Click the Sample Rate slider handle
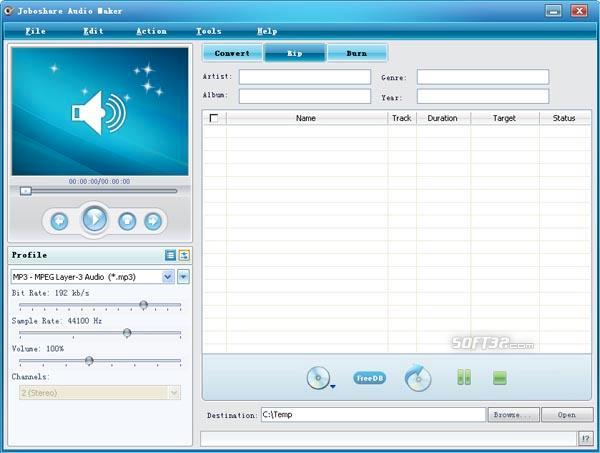 pyautogui.click(x=127, y=333)
